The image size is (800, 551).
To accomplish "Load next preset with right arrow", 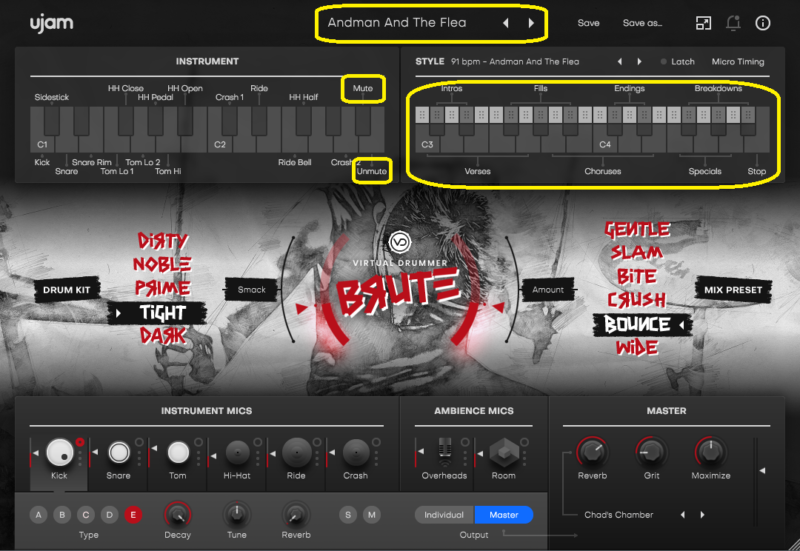I will coord(531,23).
